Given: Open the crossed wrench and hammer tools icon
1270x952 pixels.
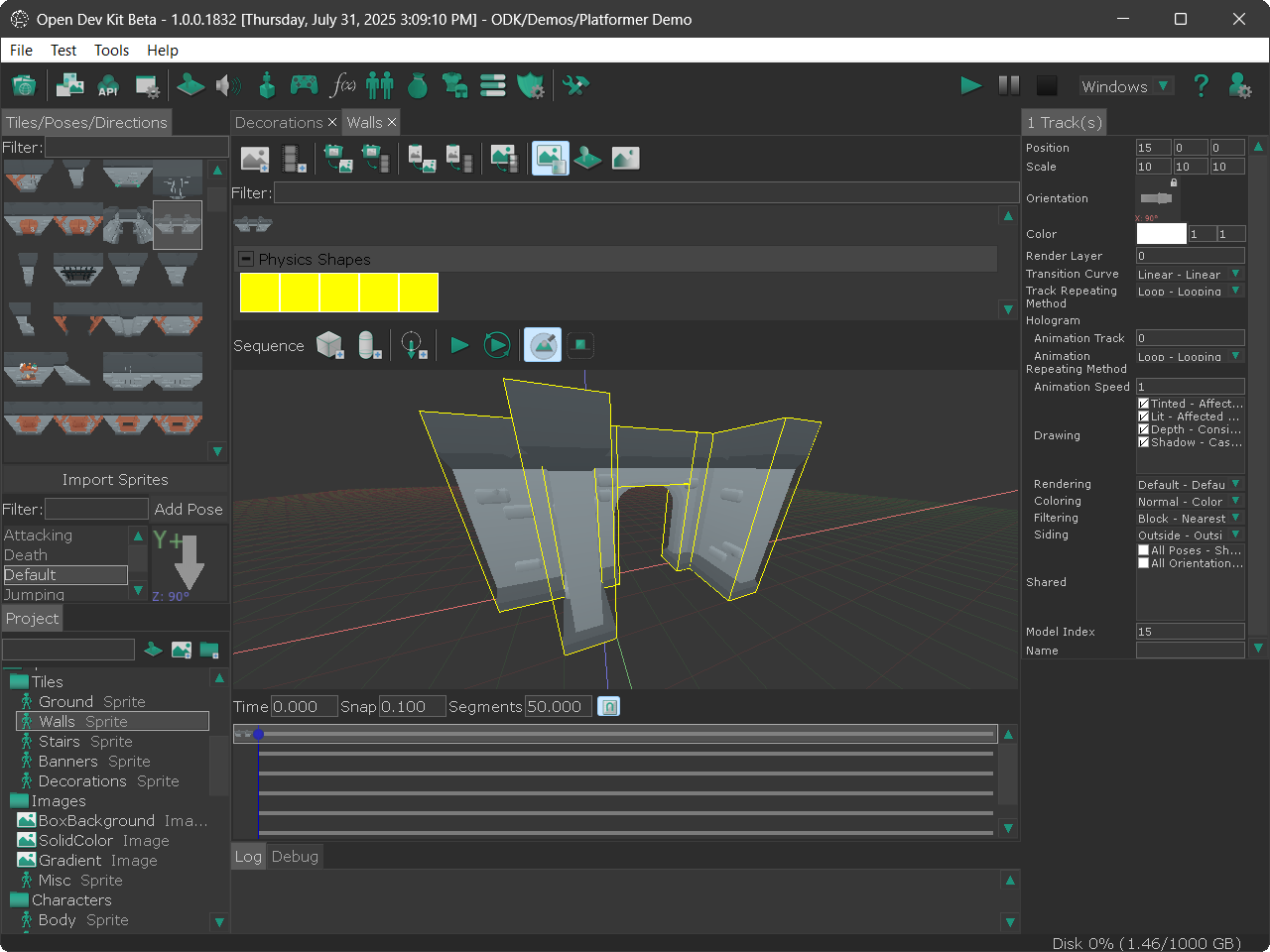Looking at the screenshot, I should click(575, 86).
